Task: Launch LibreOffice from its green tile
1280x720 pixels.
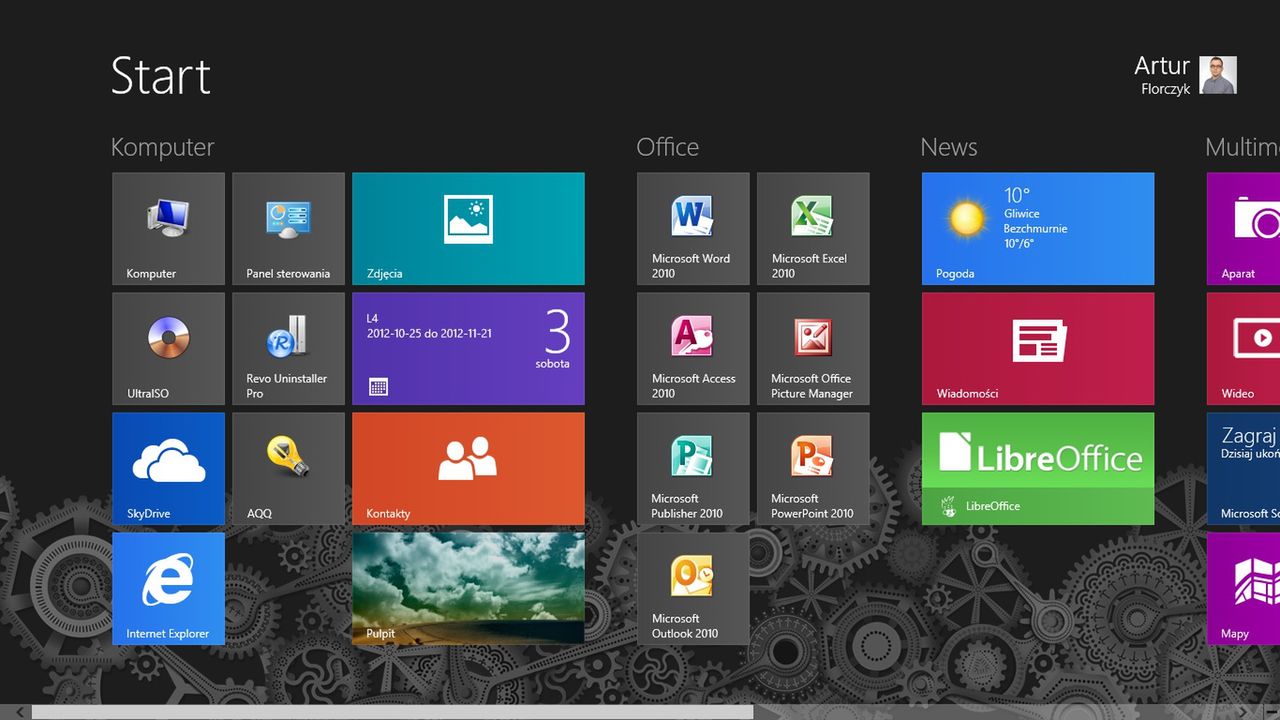Action: (x=1038, y=469)
